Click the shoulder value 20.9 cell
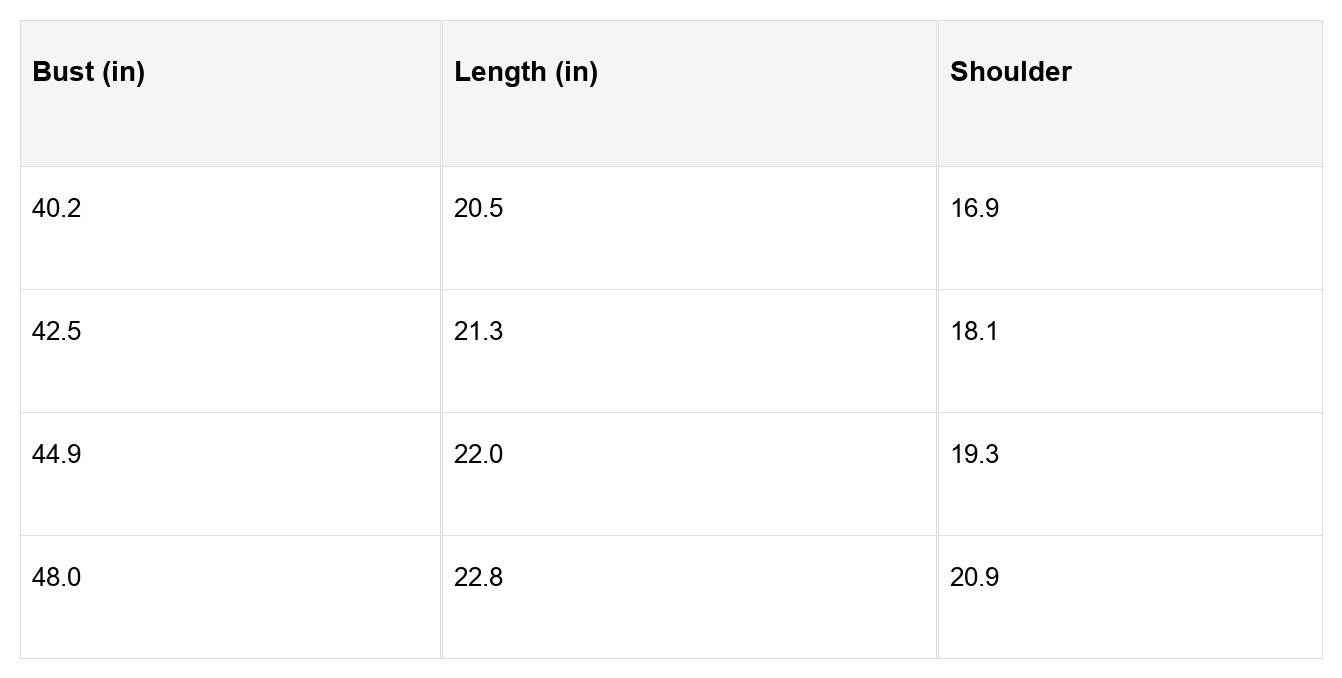The image size is (1342, 678). [975, 577]
